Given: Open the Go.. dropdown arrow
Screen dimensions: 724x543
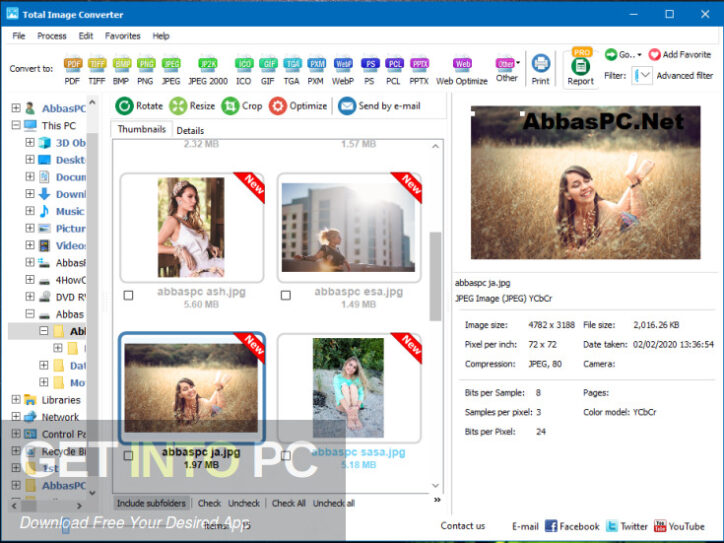Looking at the screenshot, I should point(640,54).
